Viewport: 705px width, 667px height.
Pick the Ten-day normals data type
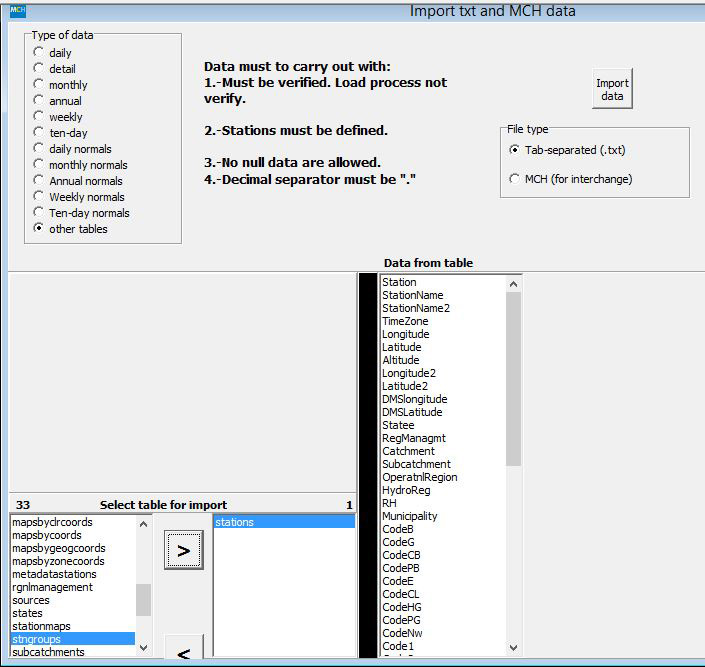39,213
